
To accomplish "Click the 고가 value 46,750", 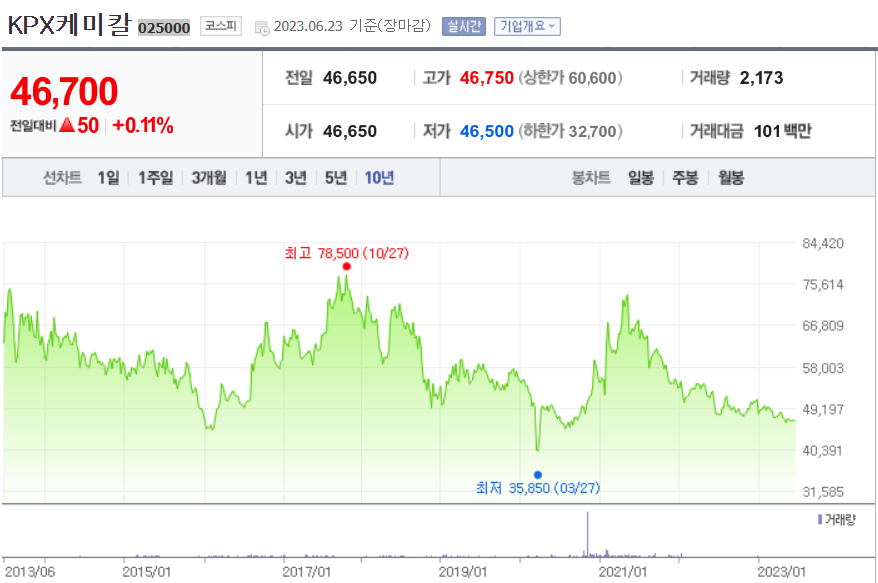I will (x=487, y=78).
